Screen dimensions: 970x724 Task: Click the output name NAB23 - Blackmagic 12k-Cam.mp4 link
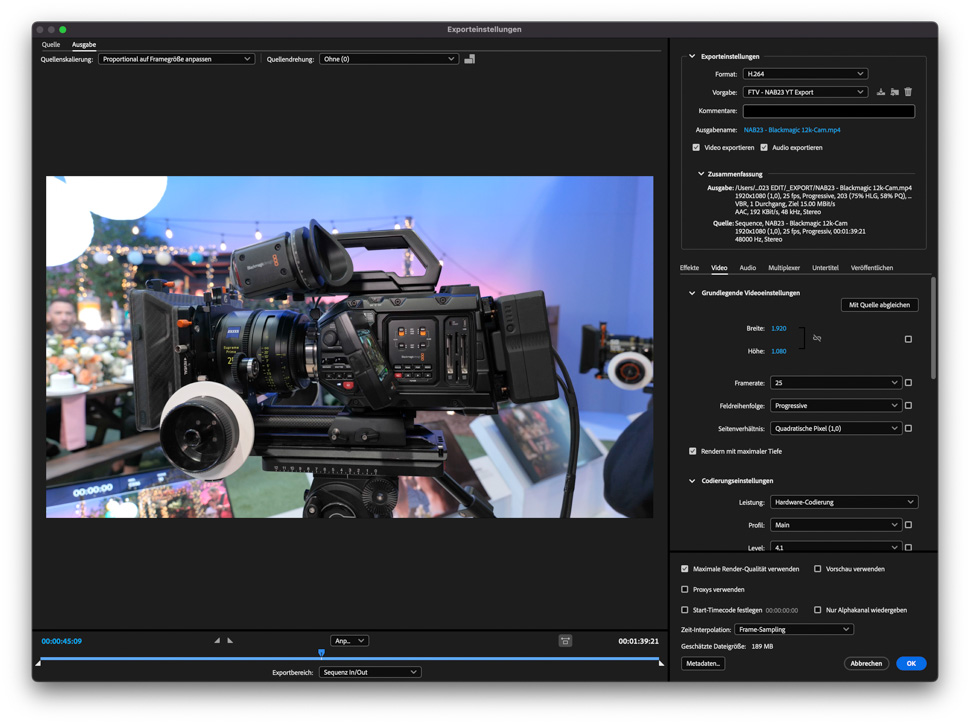click(x=792, y=130)
